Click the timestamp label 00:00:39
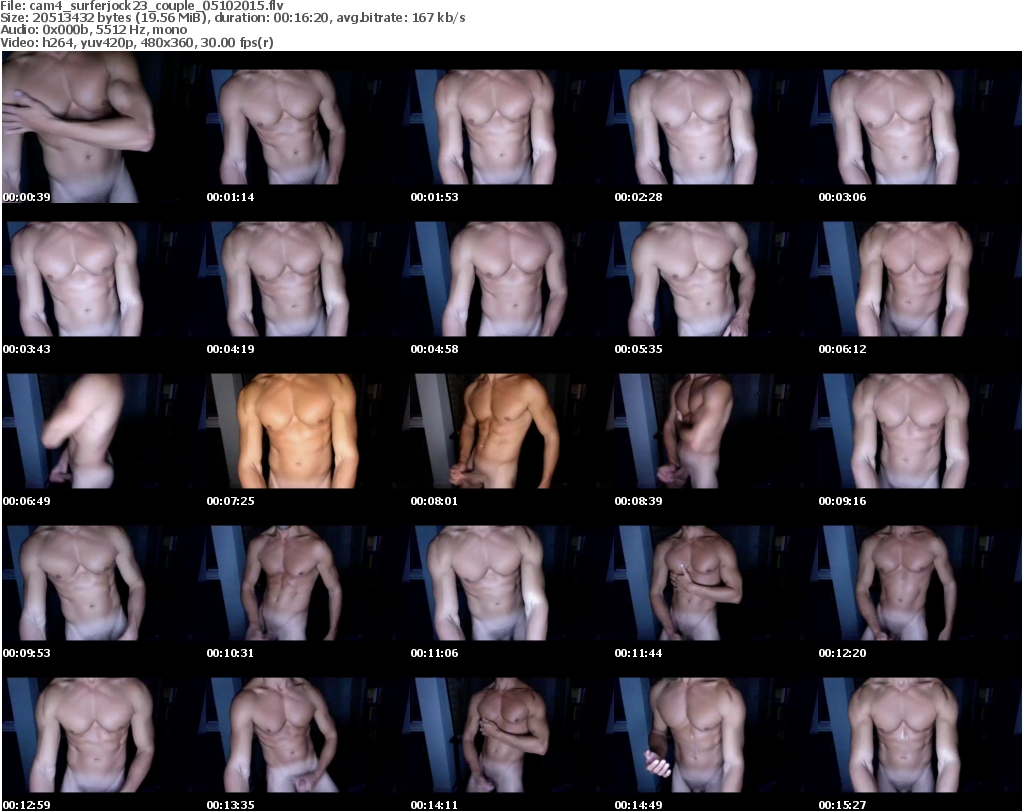The width and height of the screenshot is (1024, 811). tap(27, 197)
